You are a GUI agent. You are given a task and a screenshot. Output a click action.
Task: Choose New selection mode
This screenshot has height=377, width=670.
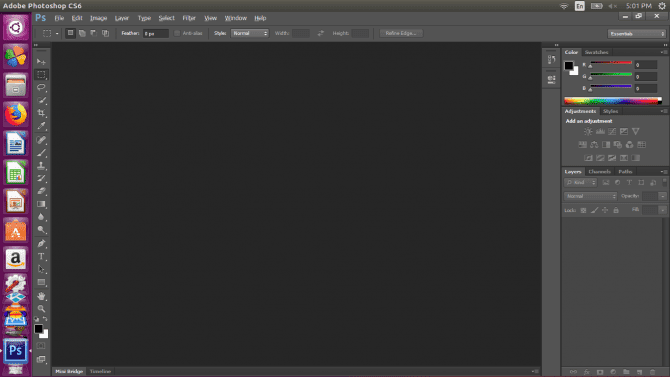coord(71,33)
